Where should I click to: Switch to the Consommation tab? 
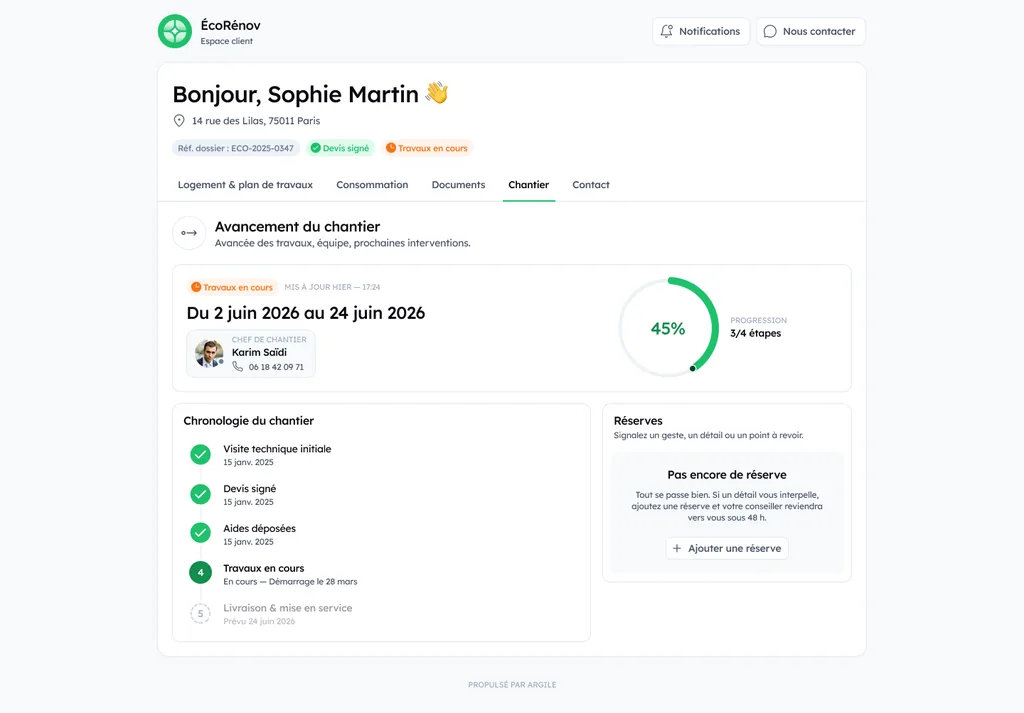click(372, 185)
